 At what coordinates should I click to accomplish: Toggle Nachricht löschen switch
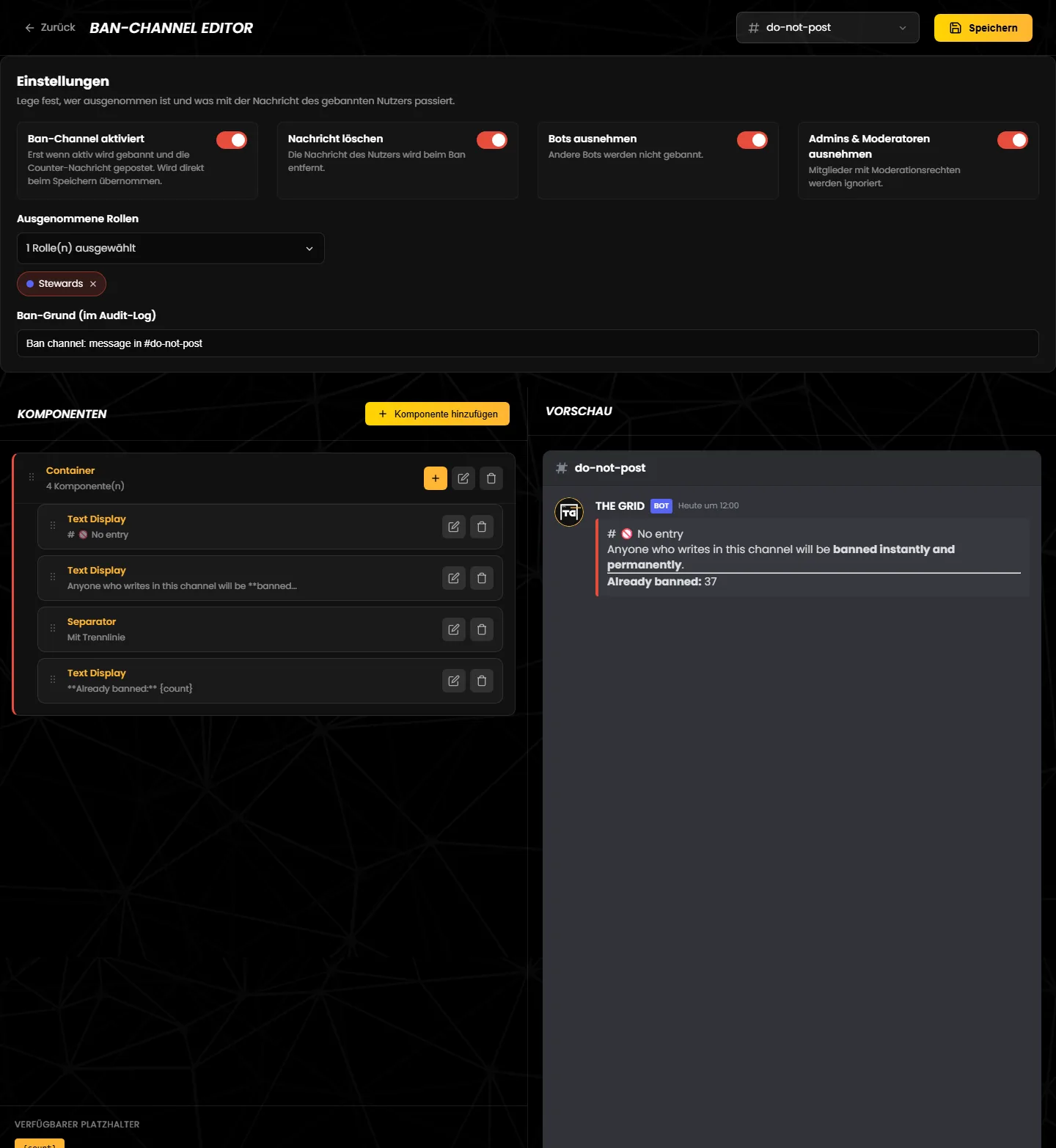(492, 140)
